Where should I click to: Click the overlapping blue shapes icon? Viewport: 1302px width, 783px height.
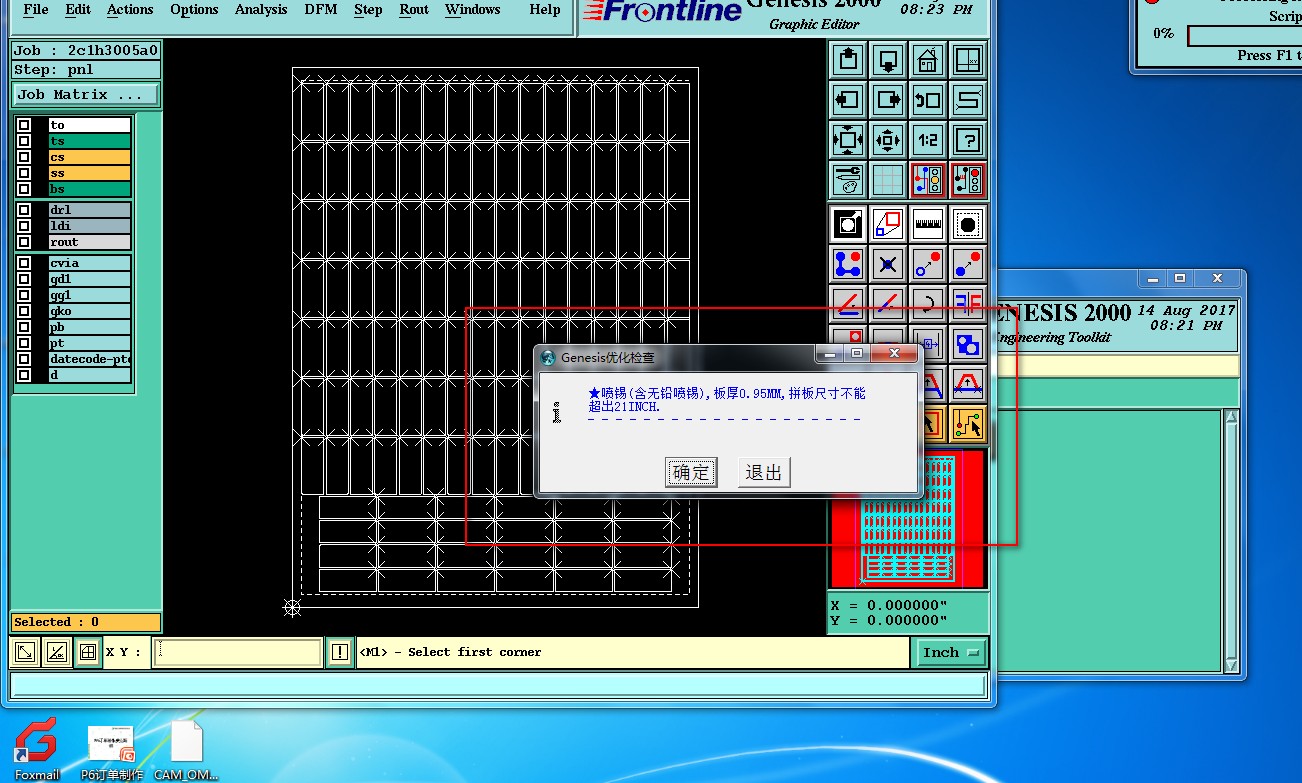968,344
